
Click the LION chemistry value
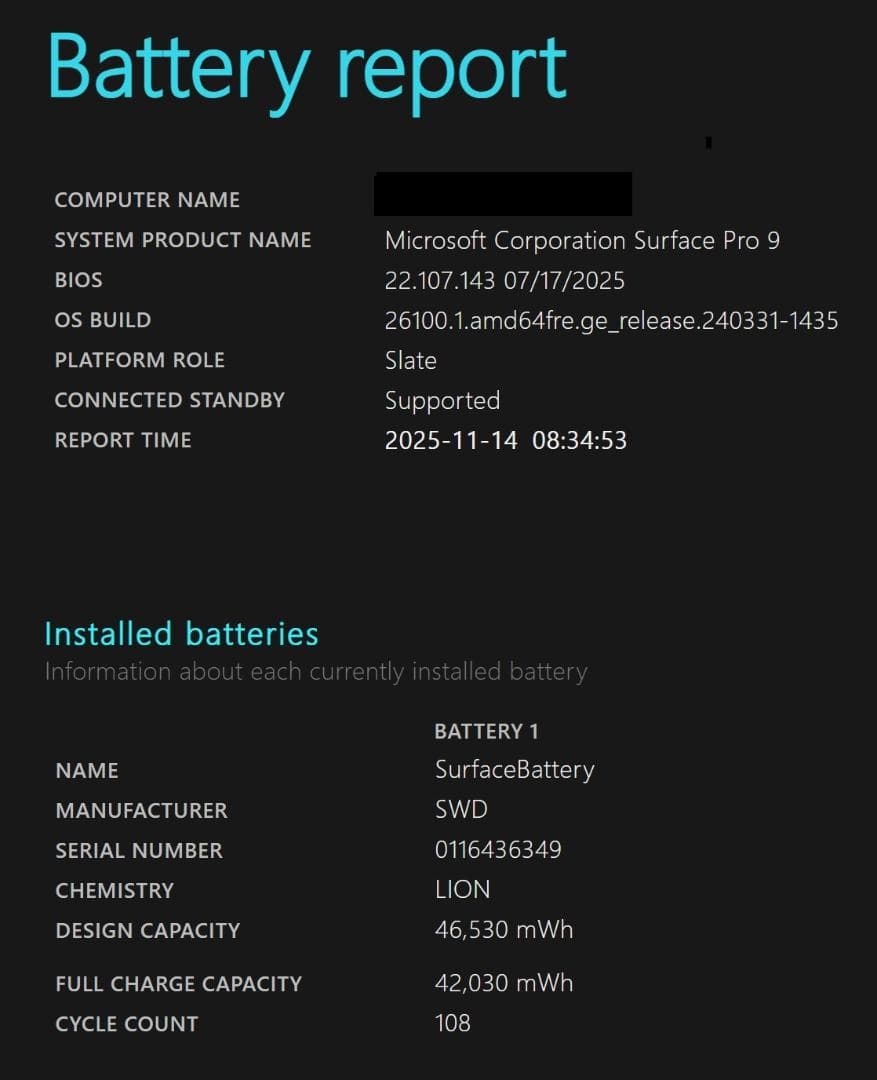[x=462, y=890]
